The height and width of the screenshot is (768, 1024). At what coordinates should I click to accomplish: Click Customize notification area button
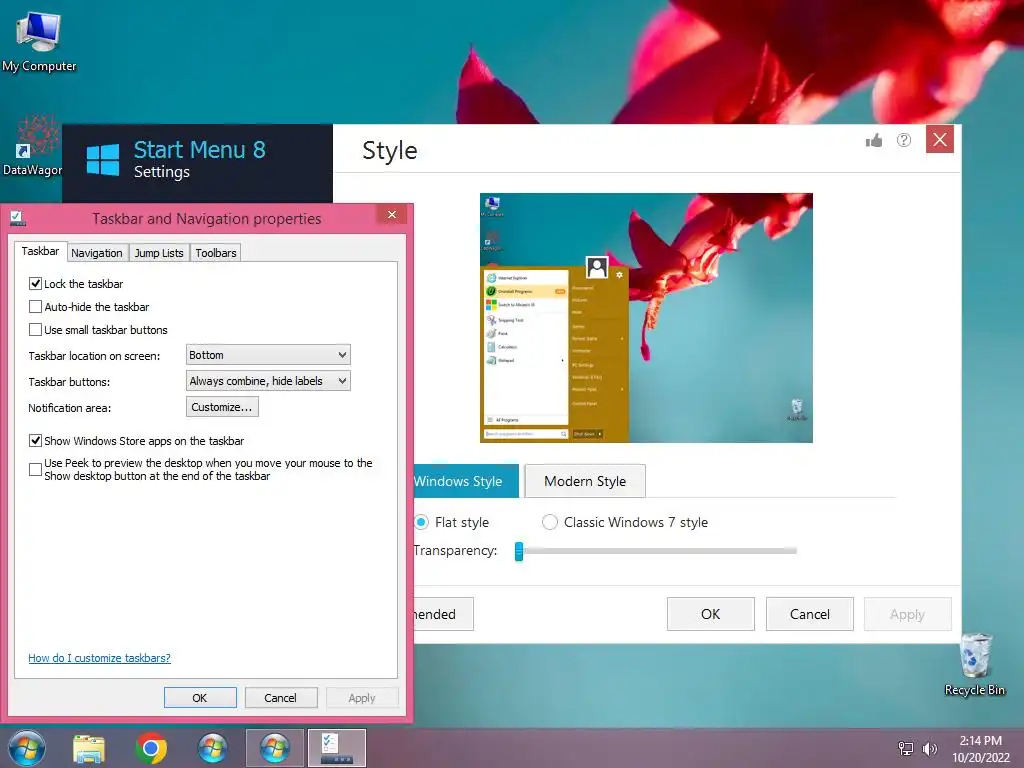pos(222,407)
